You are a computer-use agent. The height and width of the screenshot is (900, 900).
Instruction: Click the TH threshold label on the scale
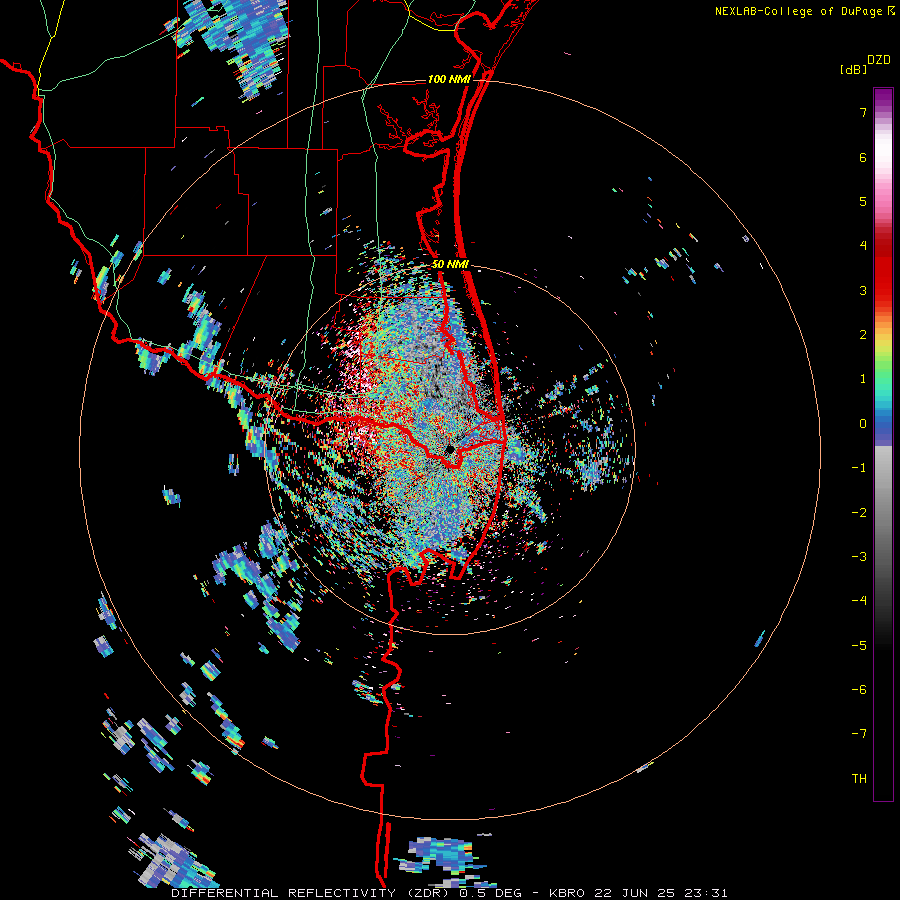pos(859,779)
